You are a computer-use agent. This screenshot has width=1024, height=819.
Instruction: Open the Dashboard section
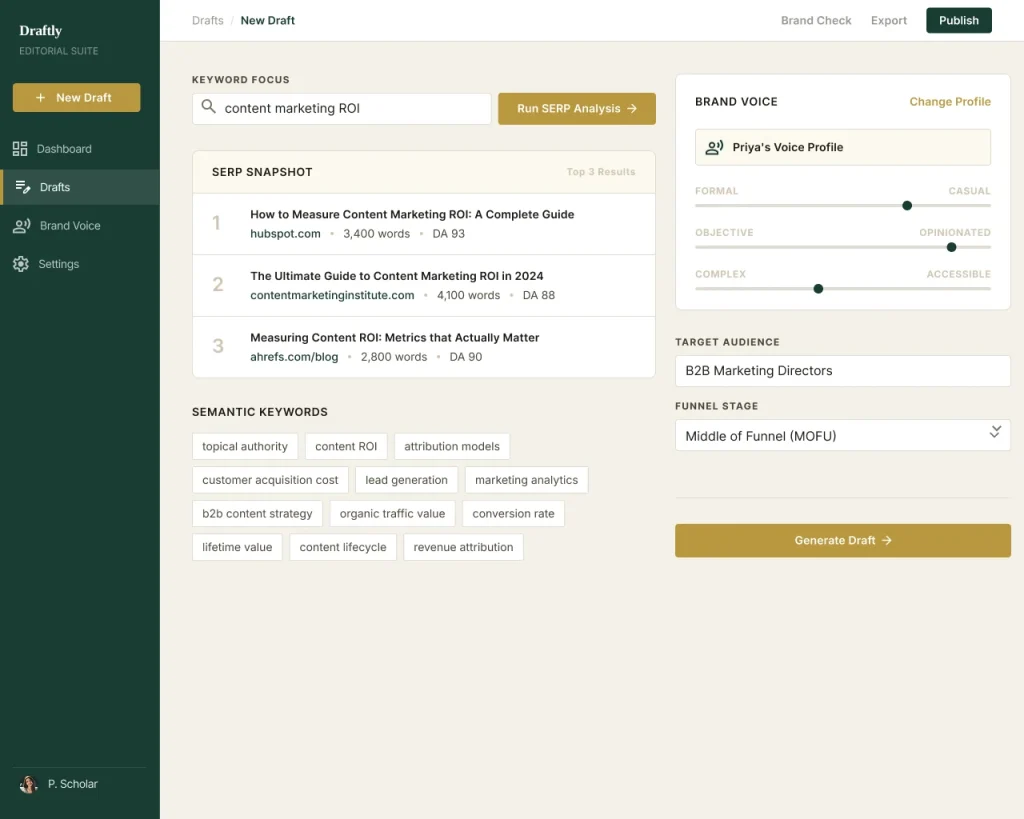[x=80, y=149]
